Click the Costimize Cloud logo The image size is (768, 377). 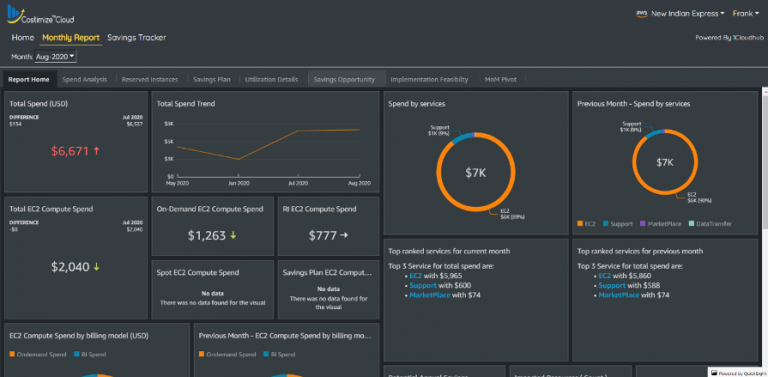pos(41,14)
